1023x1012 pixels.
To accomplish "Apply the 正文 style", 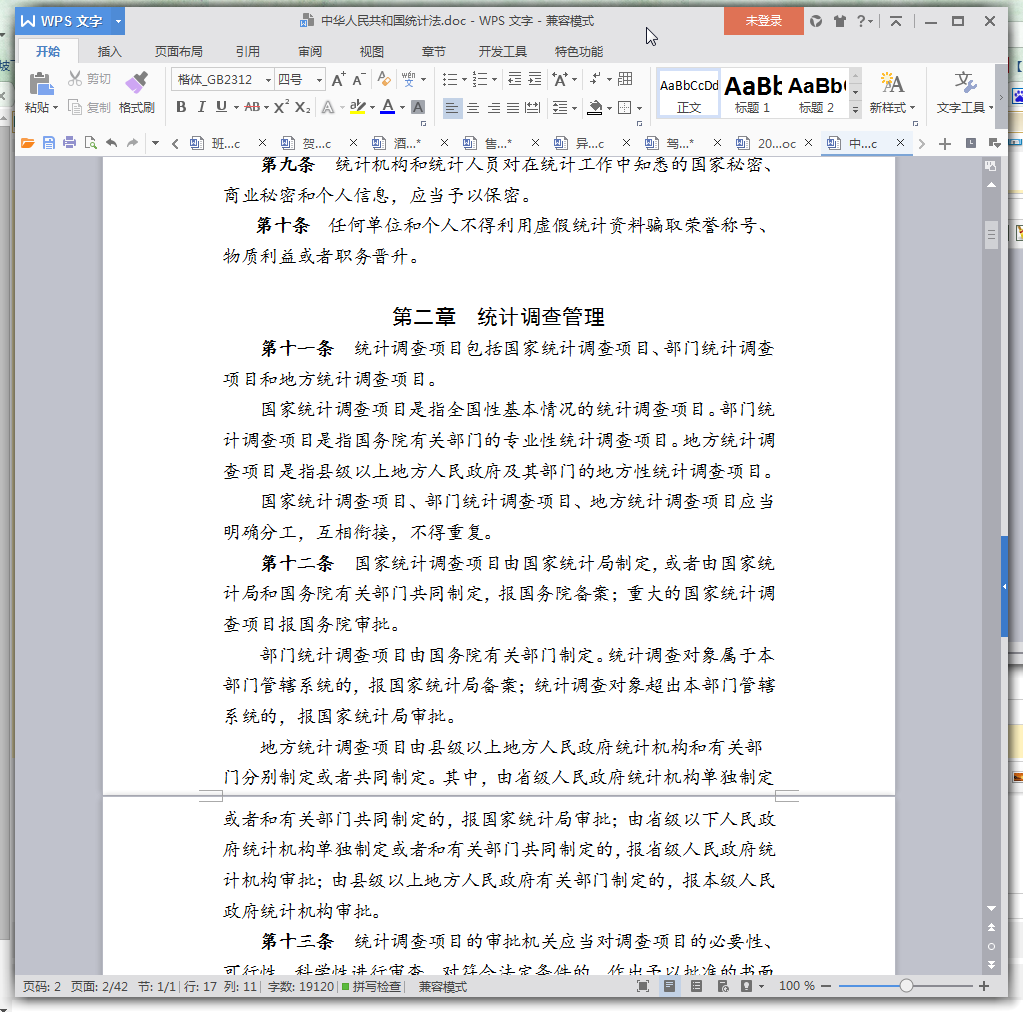I will click(689, 93).
